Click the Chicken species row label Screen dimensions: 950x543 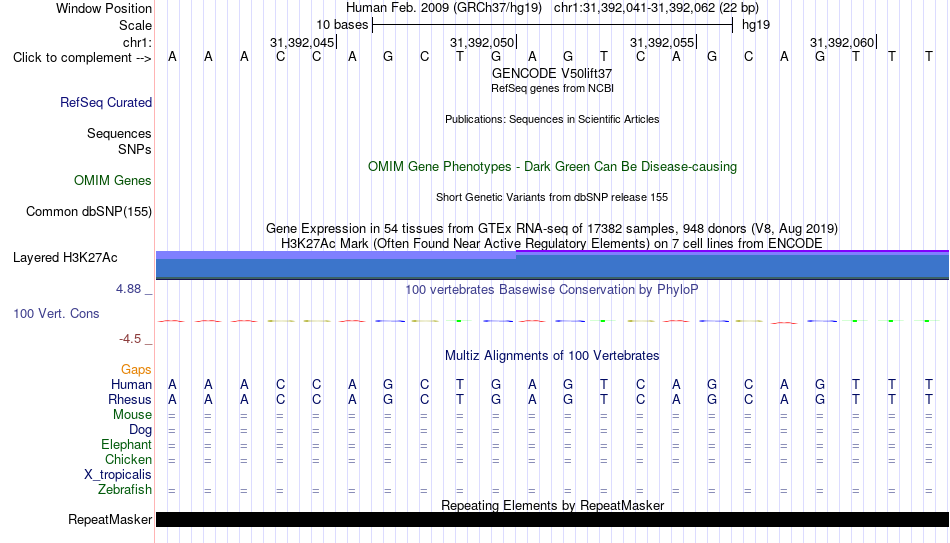128,459
